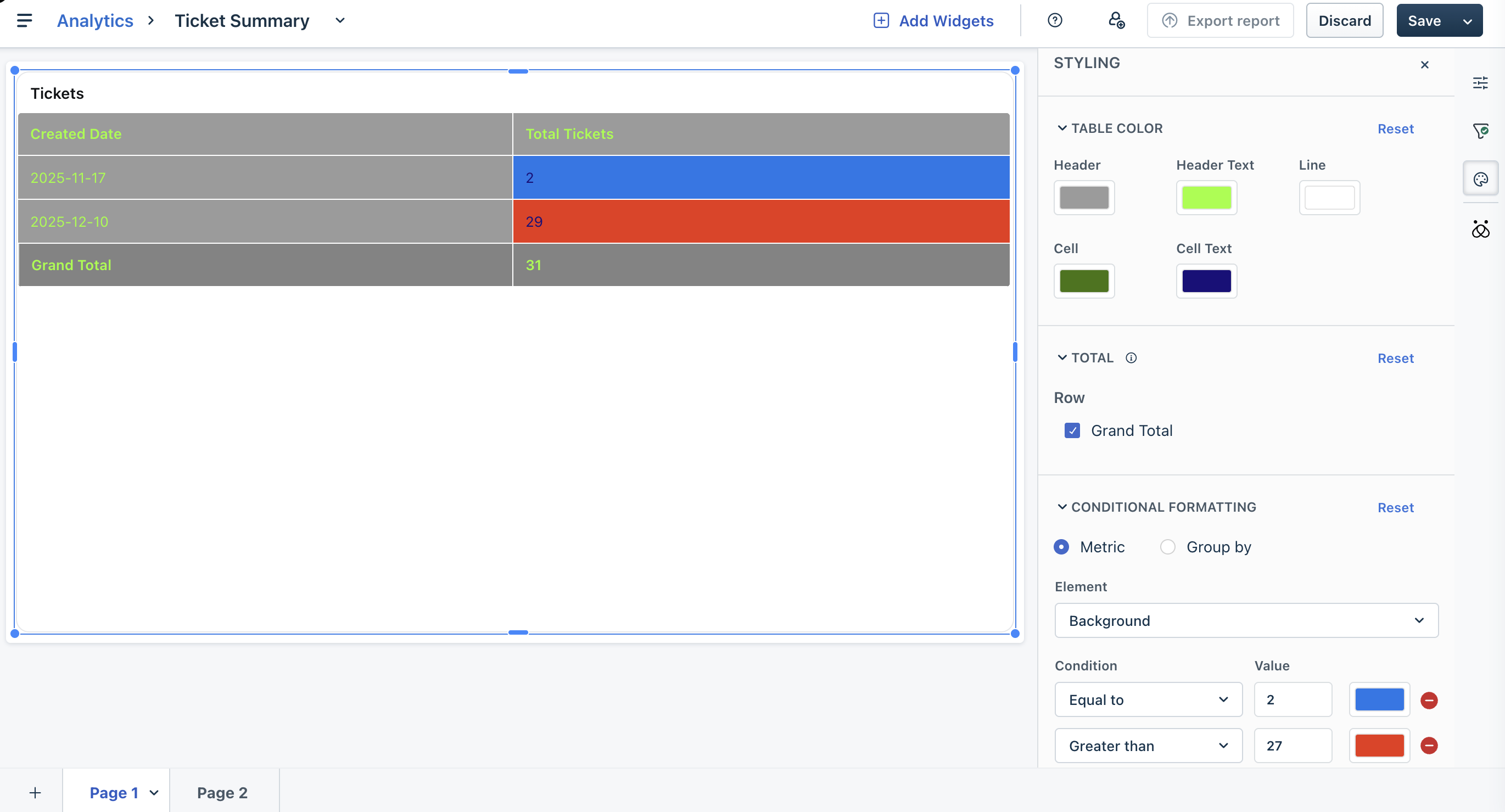Select the Metric radio button
The image size is (1505, 812).
pos(1061,547)
